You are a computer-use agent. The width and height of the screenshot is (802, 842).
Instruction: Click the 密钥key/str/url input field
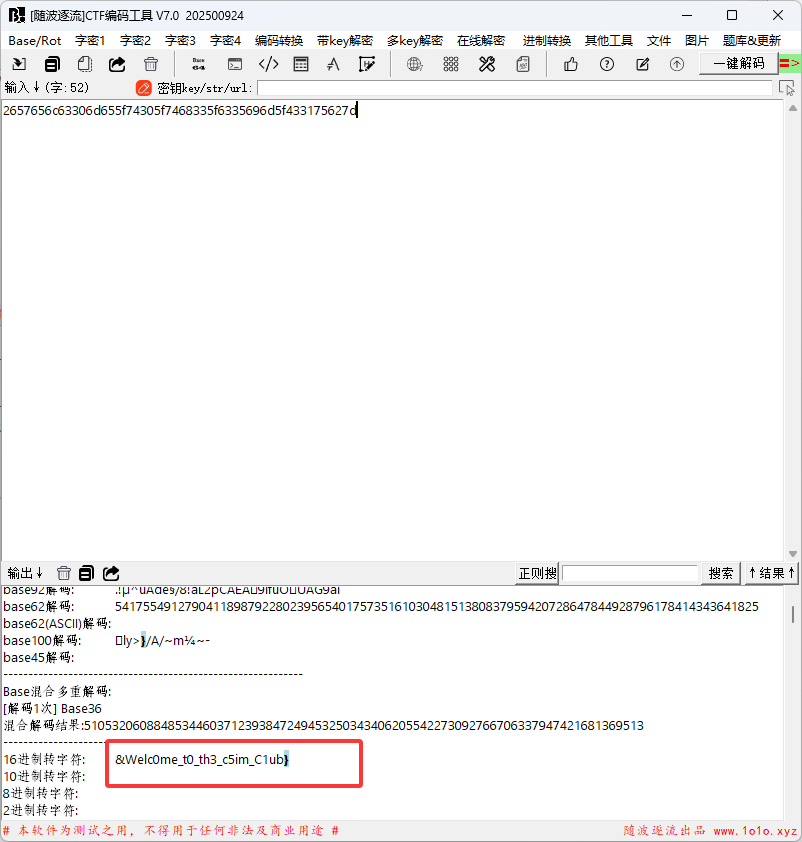[514, 88]
